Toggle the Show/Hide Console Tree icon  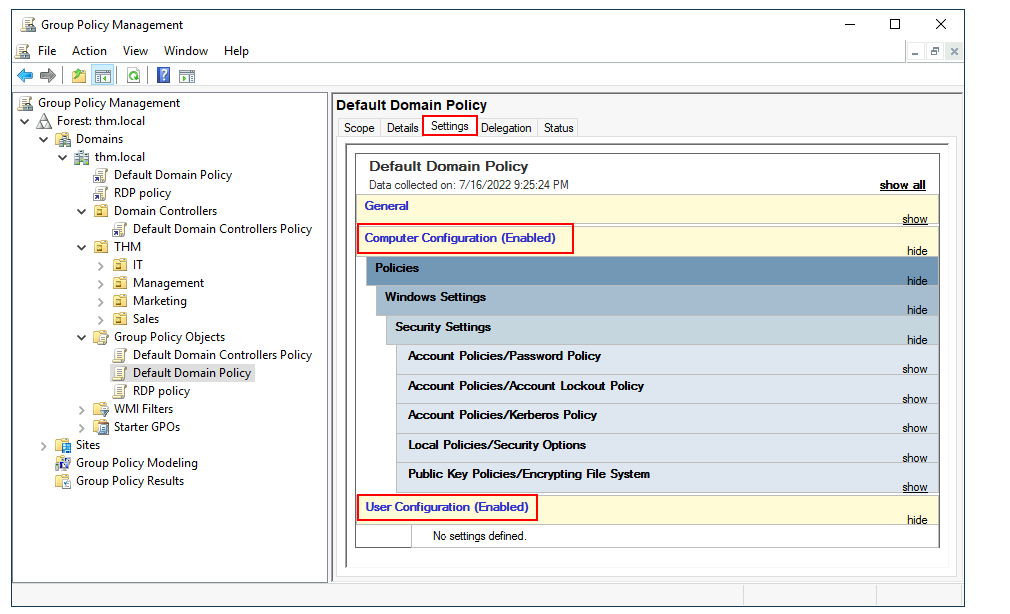point(103,76)
